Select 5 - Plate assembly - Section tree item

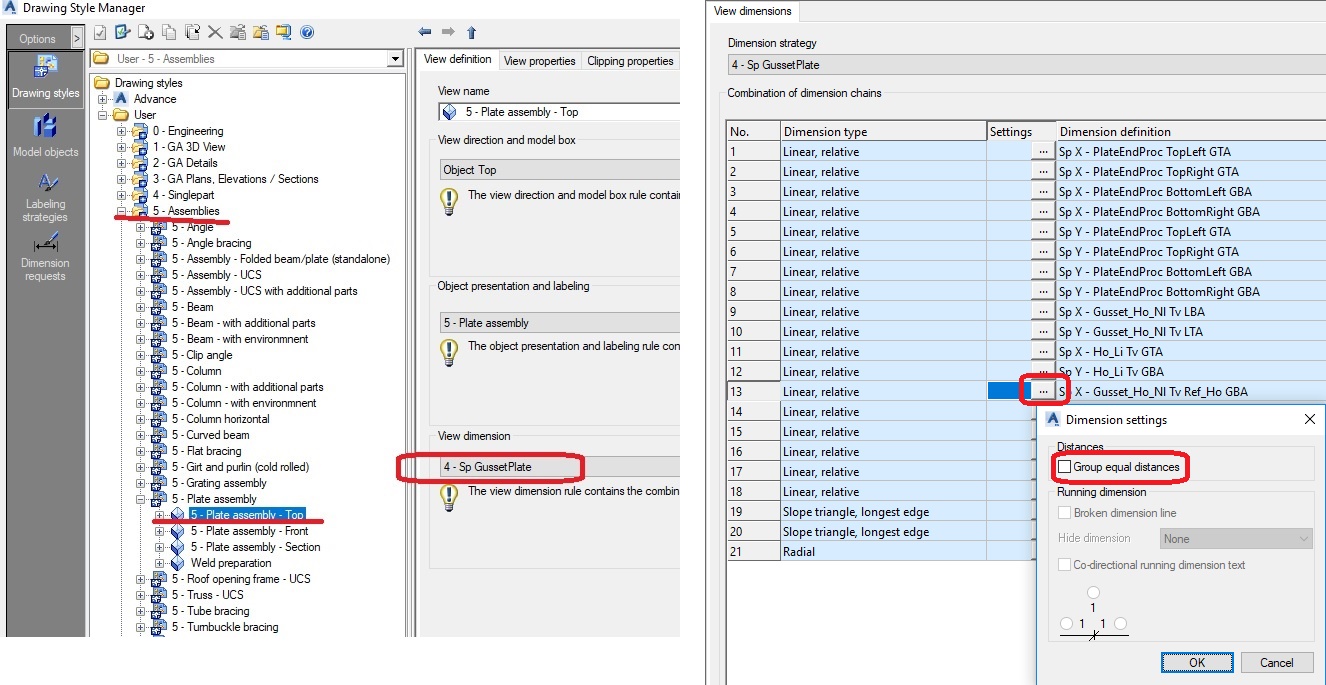pyautogui.click(x=255, y=547)
